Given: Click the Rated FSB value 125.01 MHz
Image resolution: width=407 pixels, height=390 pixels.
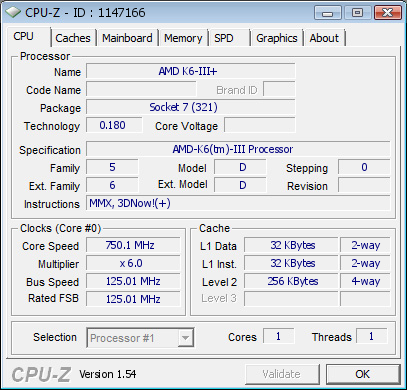Looking at the screenshot, I should 133,299.
